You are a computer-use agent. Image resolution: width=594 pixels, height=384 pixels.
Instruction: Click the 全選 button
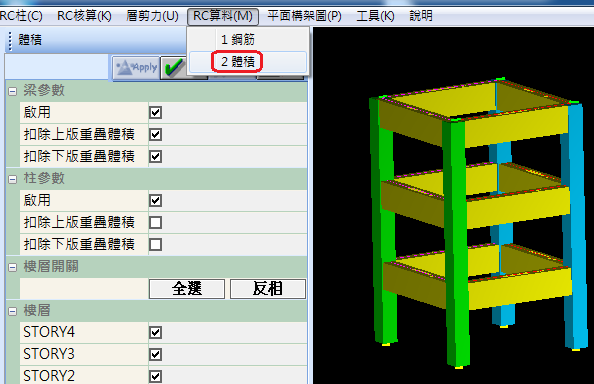point(187,289)
